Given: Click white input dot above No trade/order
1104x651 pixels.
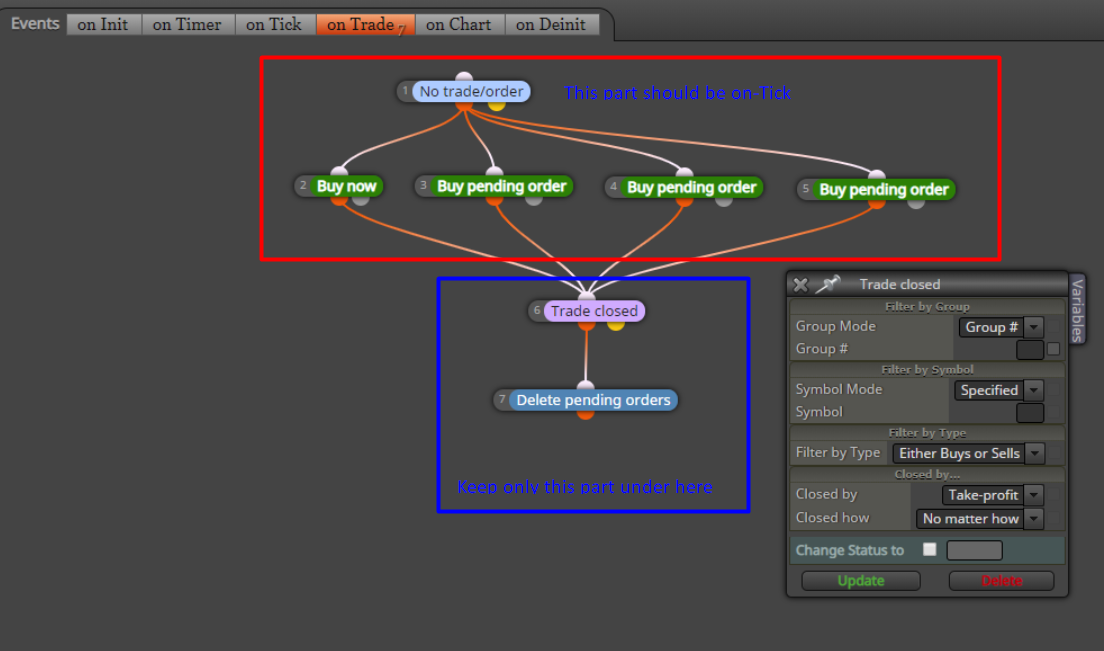Looking at the screenshot, I should (464, 77).
